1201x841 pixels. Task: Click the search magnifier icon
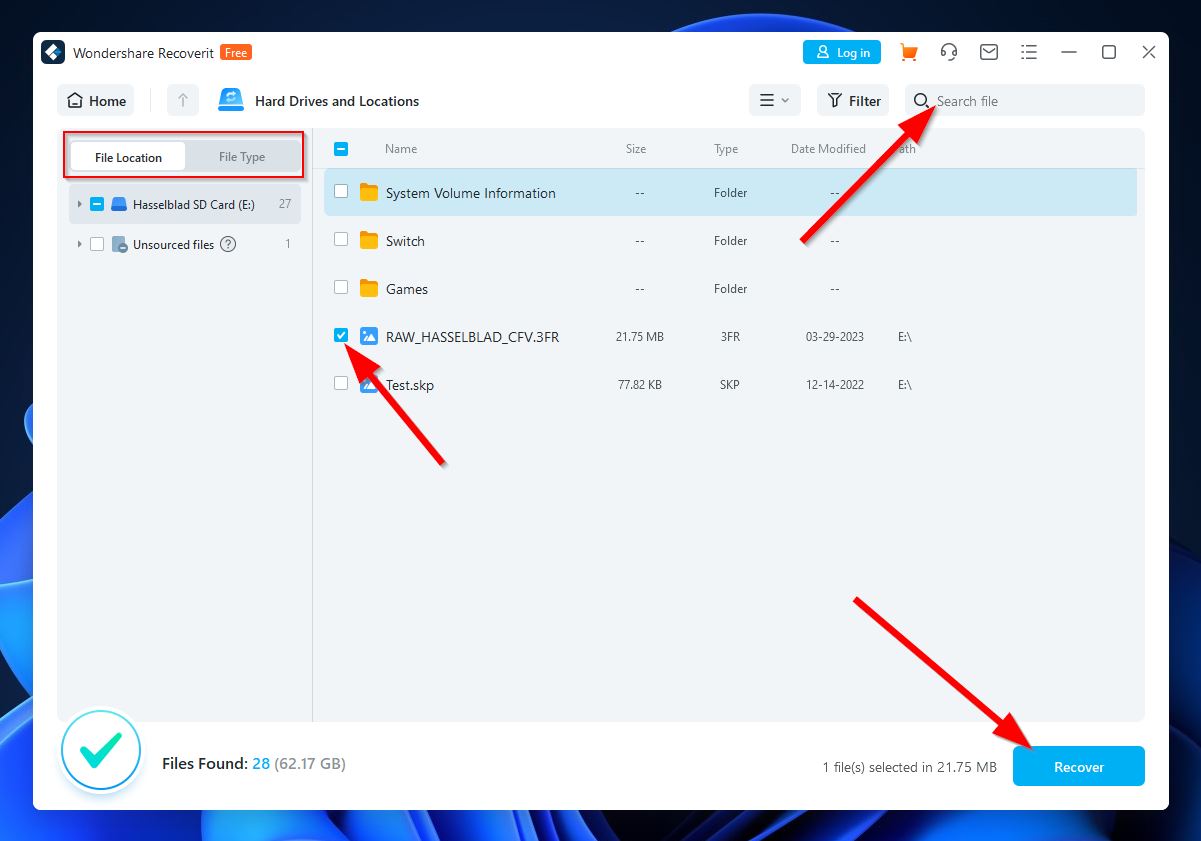click(921, 101)
